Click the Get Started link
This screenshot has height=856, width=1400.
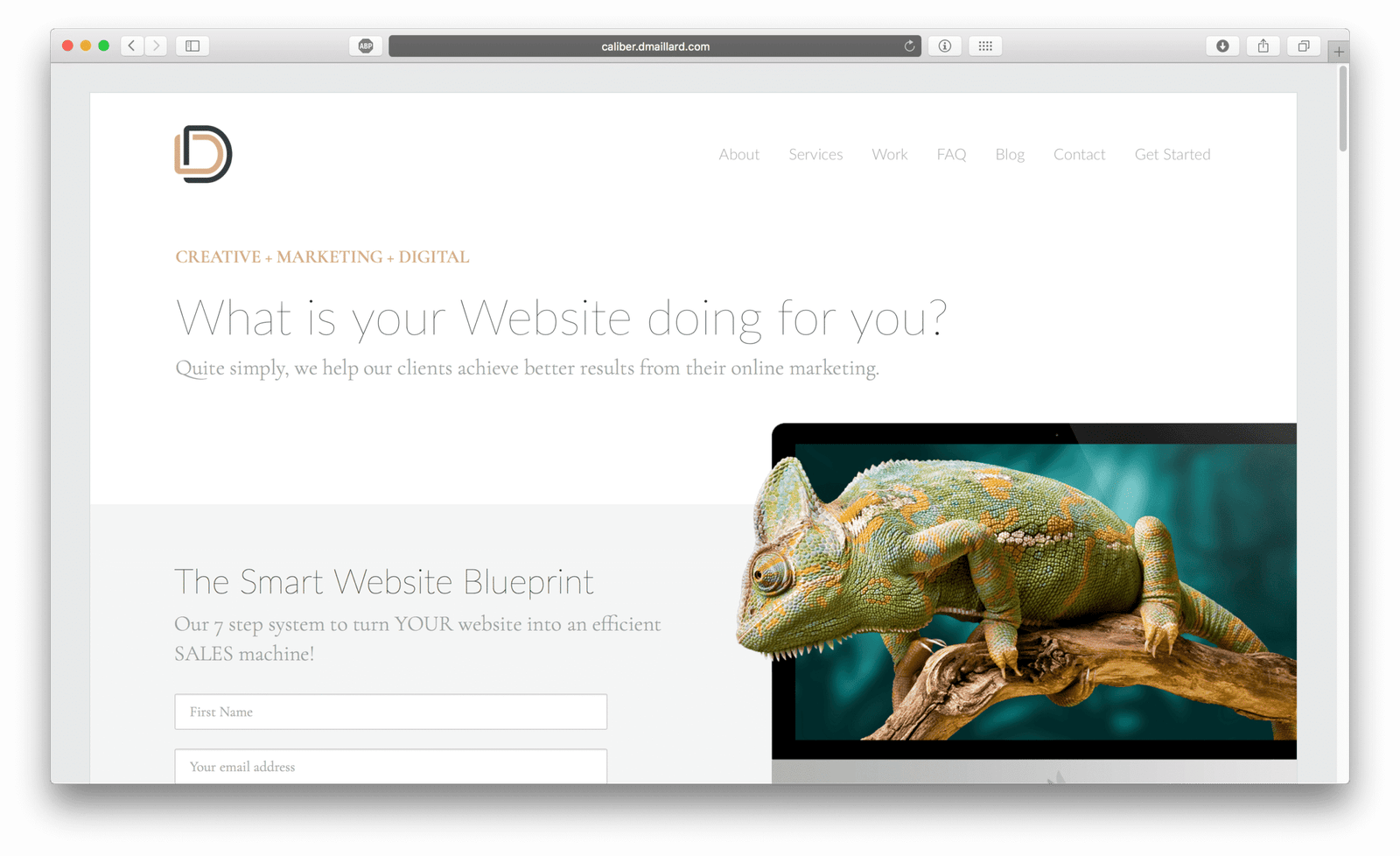1172,154
